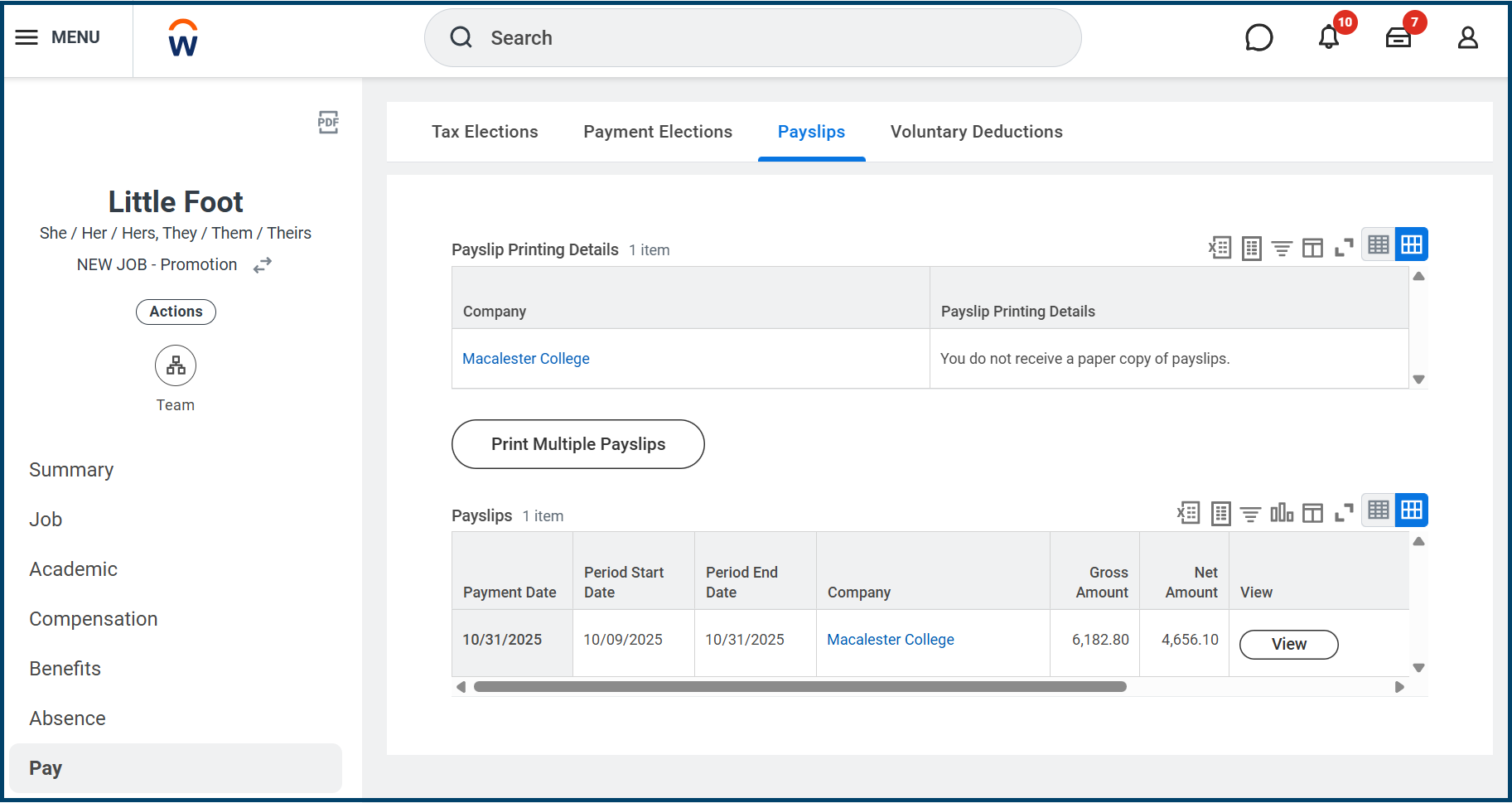The width and height of the screenshot is (1512, 803).
Task: Open the My Tasks inbox icon
Action: point(1398,37)
